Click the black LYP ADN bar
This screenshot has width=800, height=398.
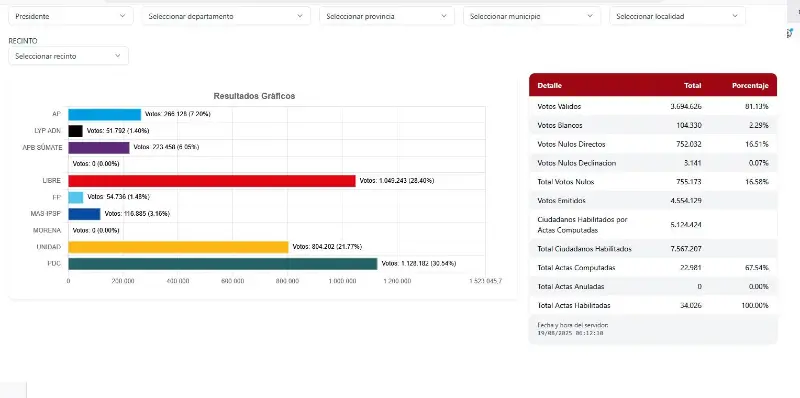76,131
